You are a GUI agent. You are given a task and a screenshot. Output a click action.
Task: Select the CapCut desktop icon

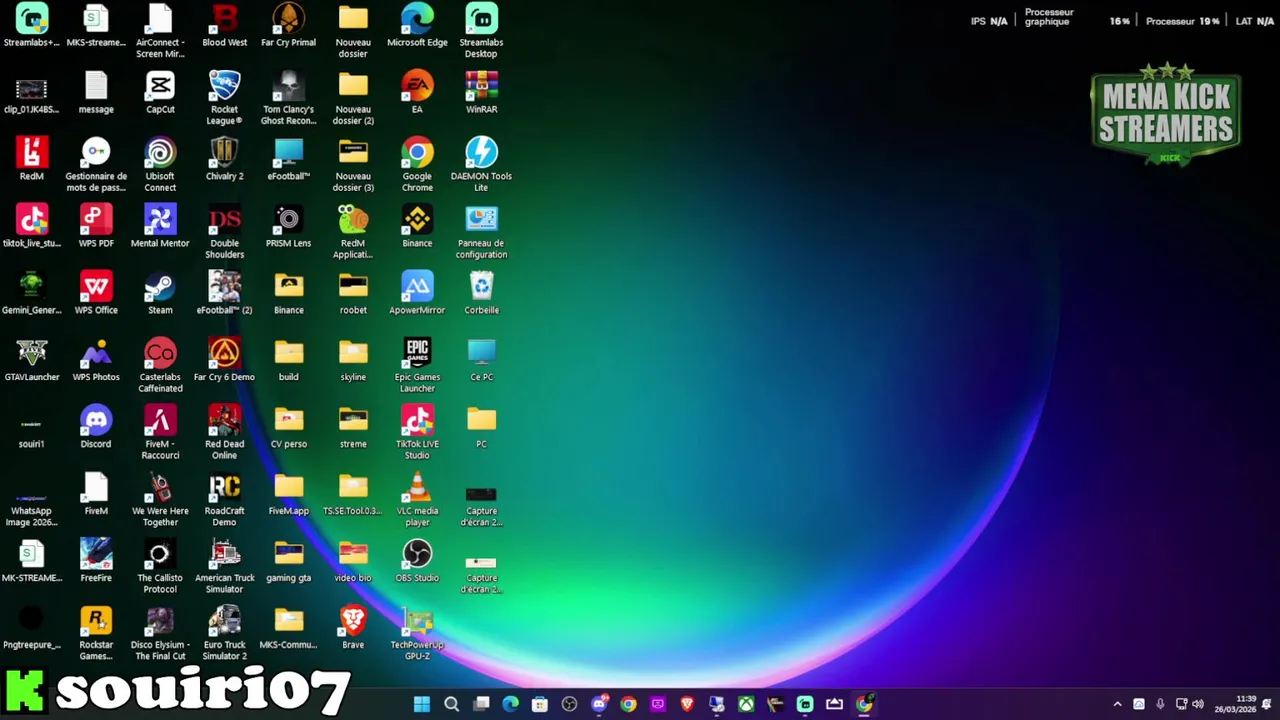point(160,93)
